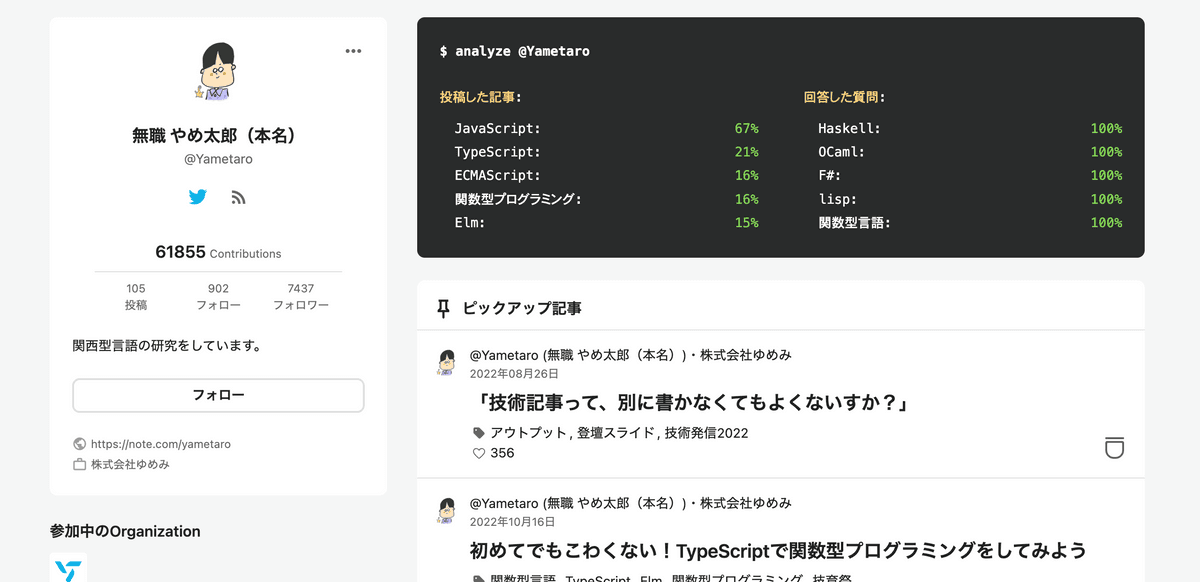Open the 902 フォロー following list
This screenshot has width=1200, height=582.
tap(218, 296)
